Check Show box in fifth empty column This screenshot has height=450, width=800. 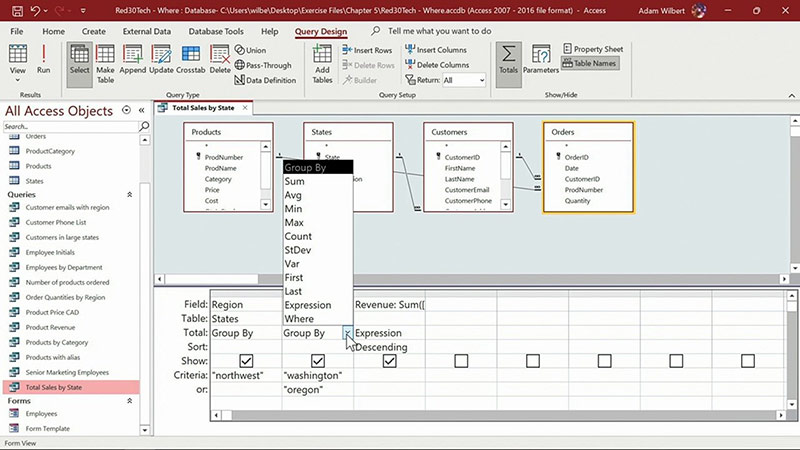point(748,361)
